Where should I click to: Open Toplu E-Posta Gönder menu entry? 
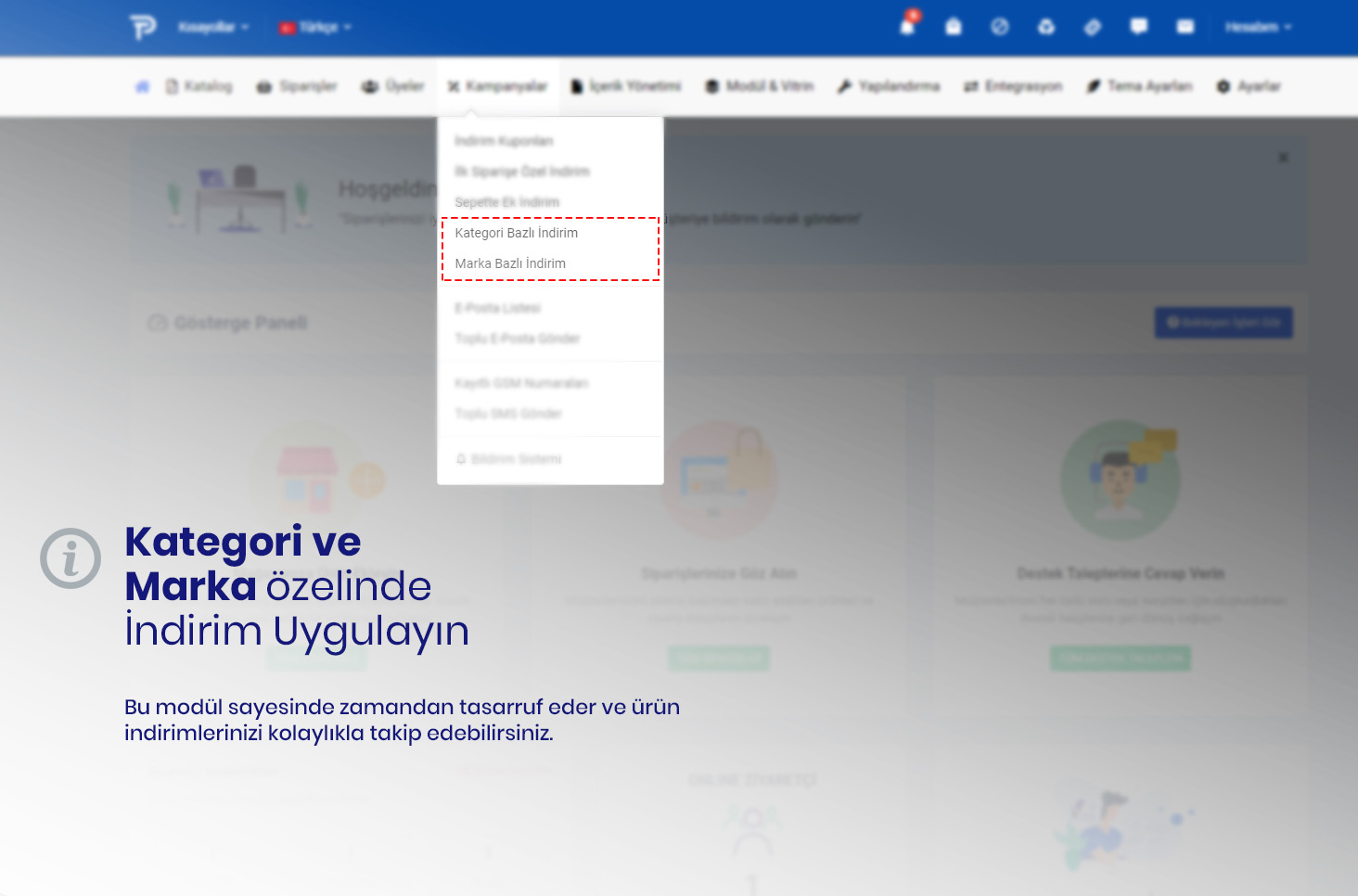pyautogui.click(x=518, y=339)
